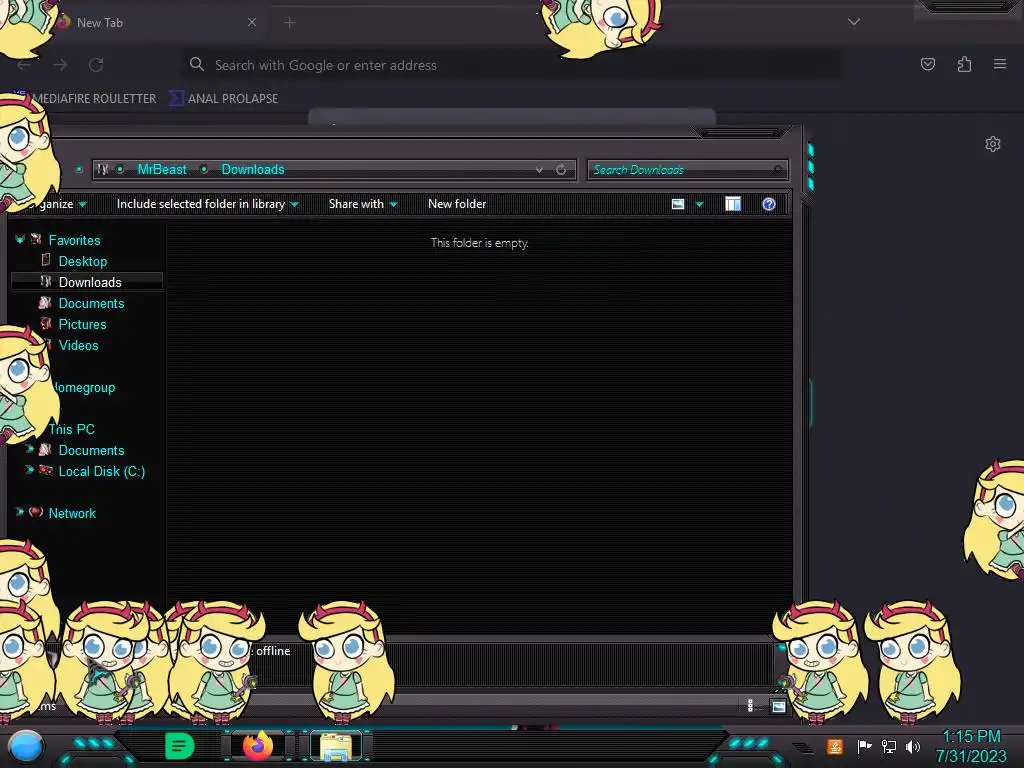Open network status tray icon
Image resolution: width=1024 pixels, height=768 pixels.
point(888,746)
